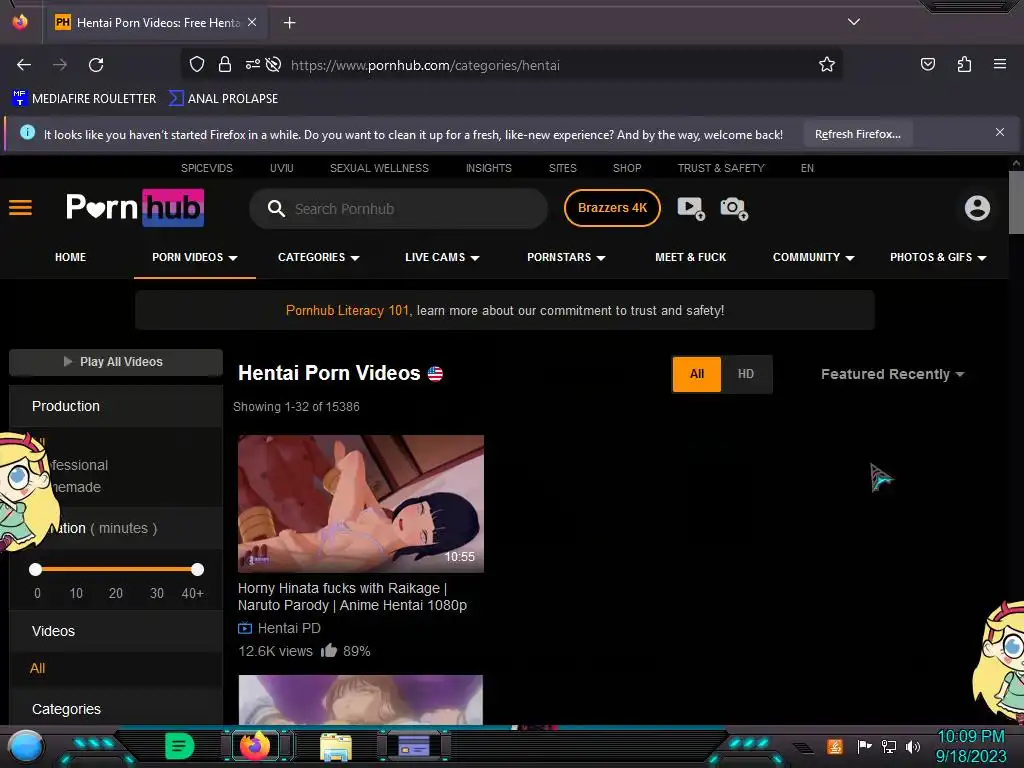Open the Firefox application hamburger menu
Screen dimensions: 1024x768
coord(999,64)
